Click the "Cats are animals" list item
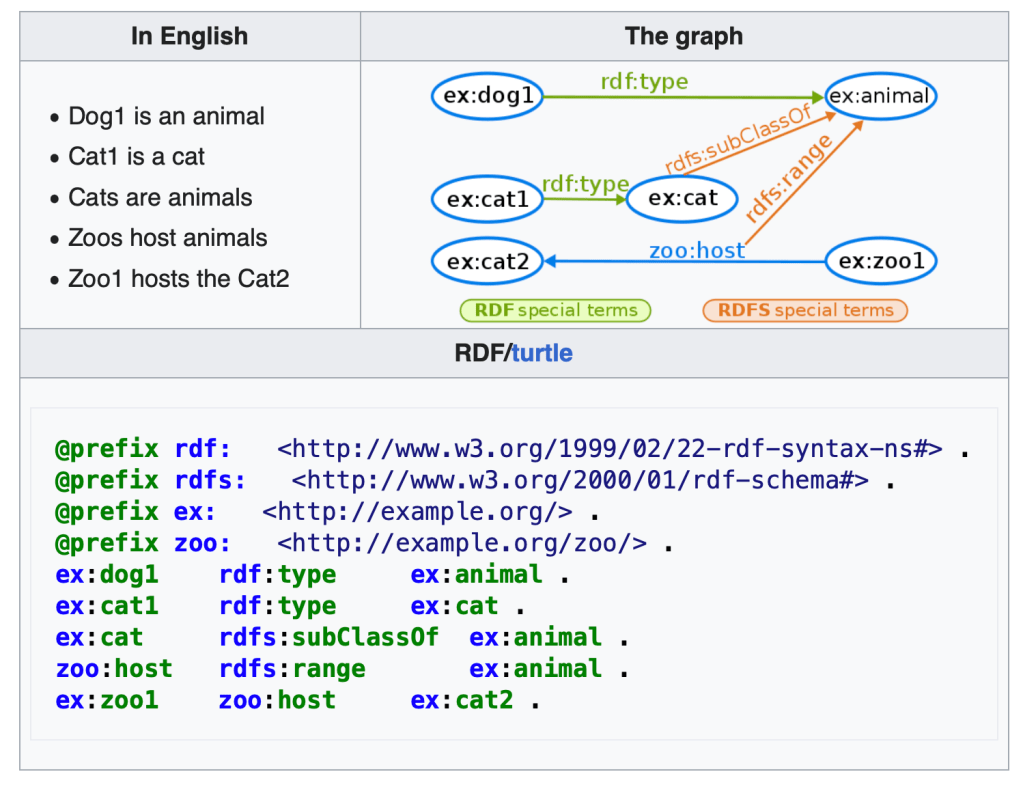This screenshot has width=1023, height=787. [160, 197]
